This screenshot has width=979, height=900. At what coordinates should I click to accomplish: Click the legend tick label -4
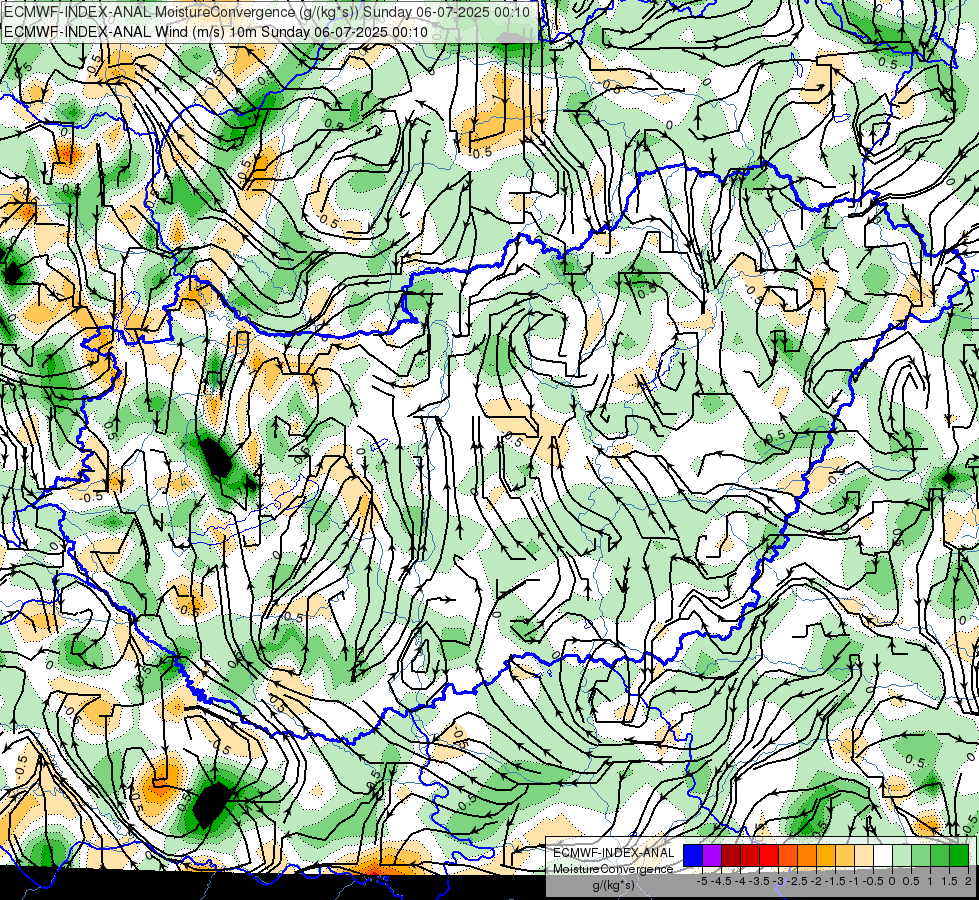tap(740, 881)
